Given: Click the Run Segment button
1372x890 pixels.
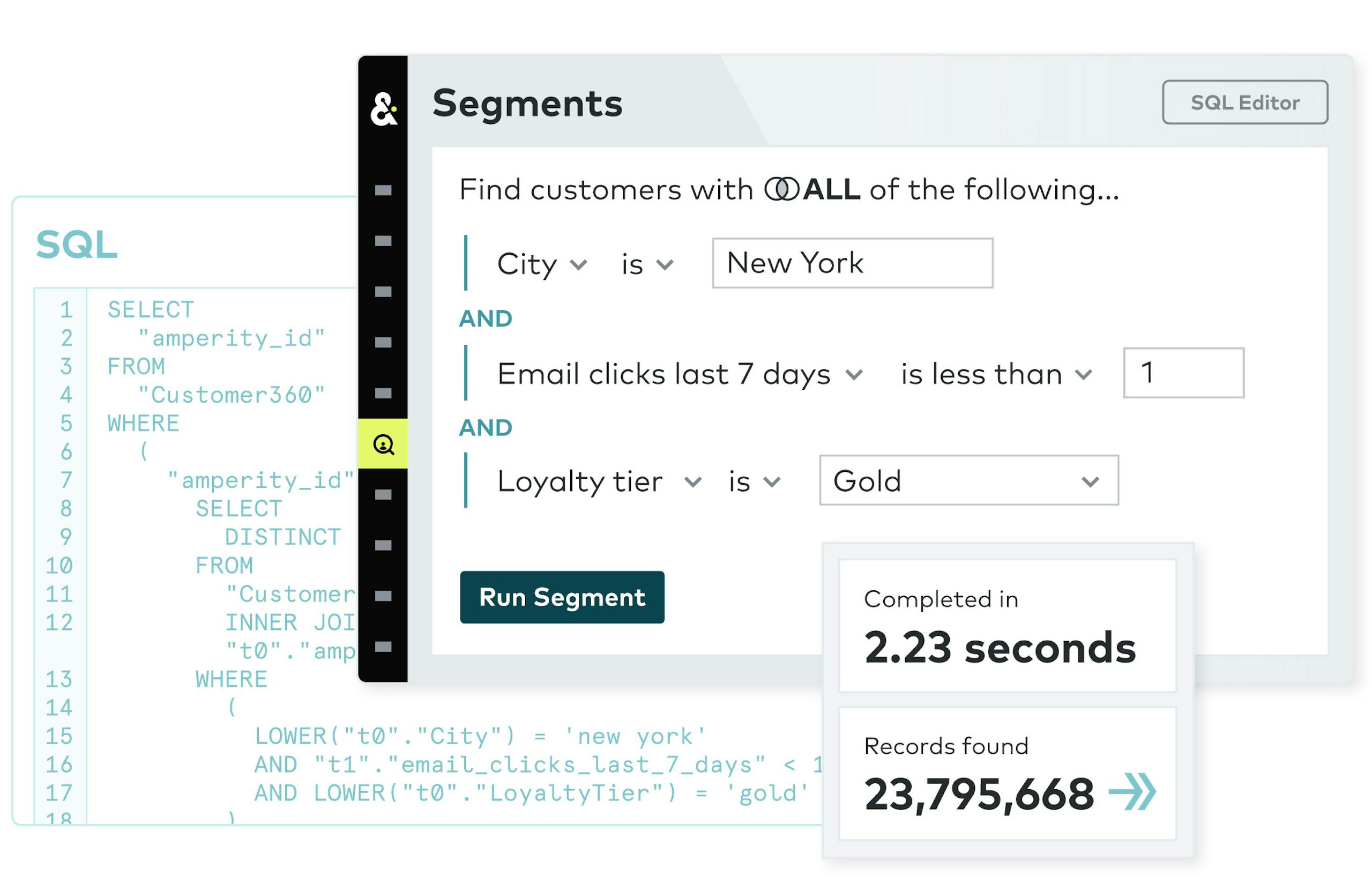Looking at the screenshot, I should click(562, 597).
